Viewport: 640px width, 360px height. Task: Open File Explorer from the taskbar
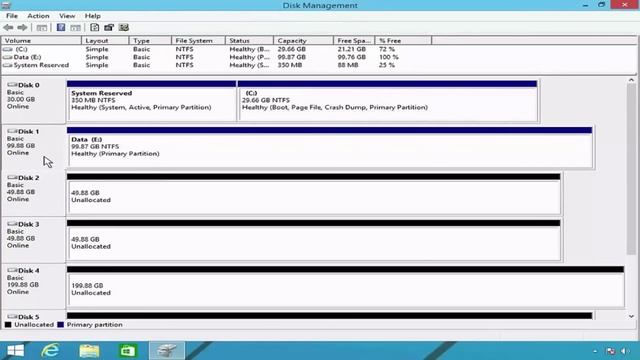click(89, 351)
